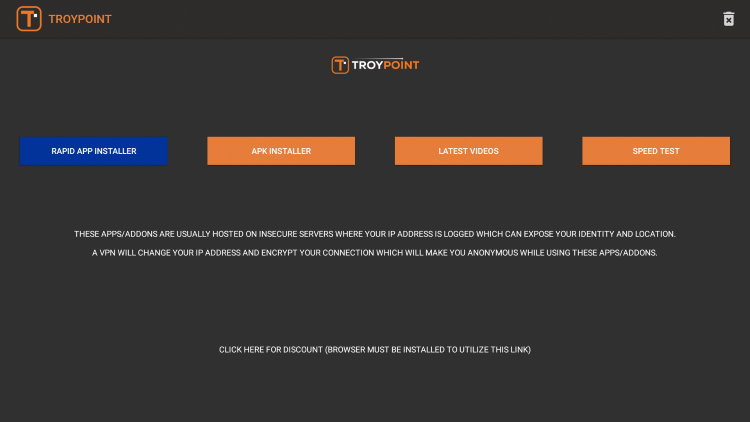This screenshot has width=750, height=422.
Task: Click the TROYPOINT title text in header
Action: [x=80, y=19]
